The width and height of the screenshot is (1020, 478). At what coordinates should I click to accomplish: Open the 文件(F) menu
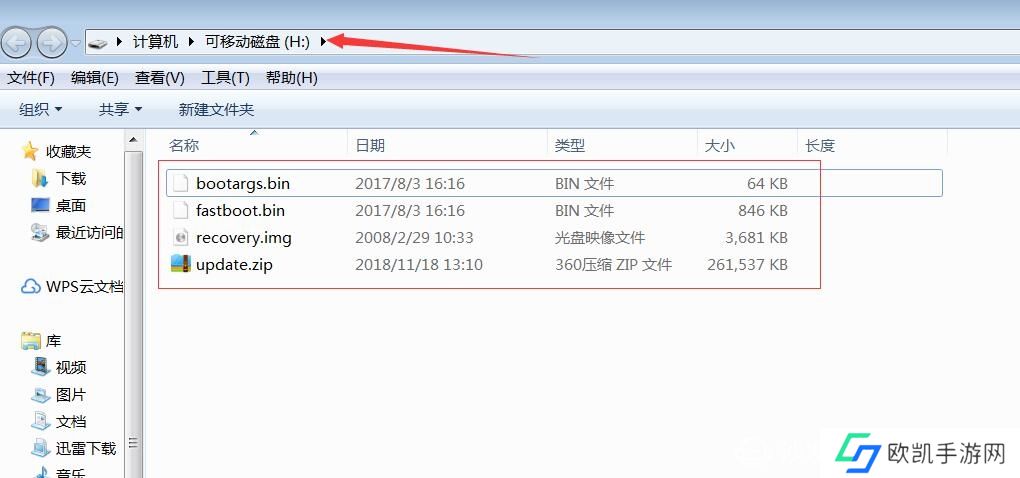click(31, 78)
